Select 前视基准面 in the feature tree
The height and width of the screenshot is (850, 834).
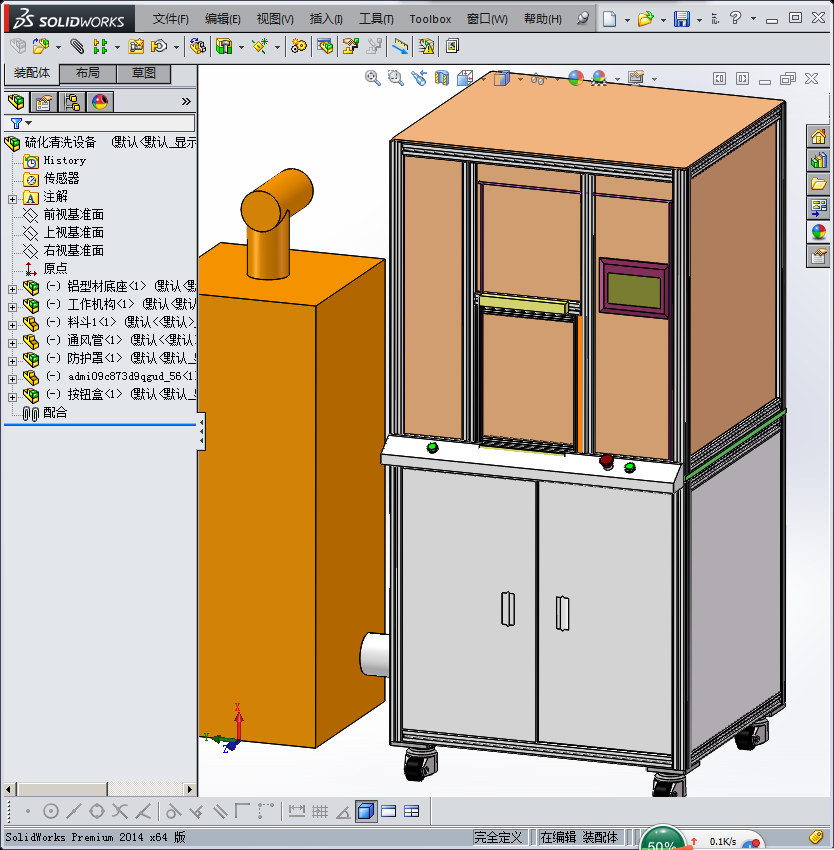73,215
